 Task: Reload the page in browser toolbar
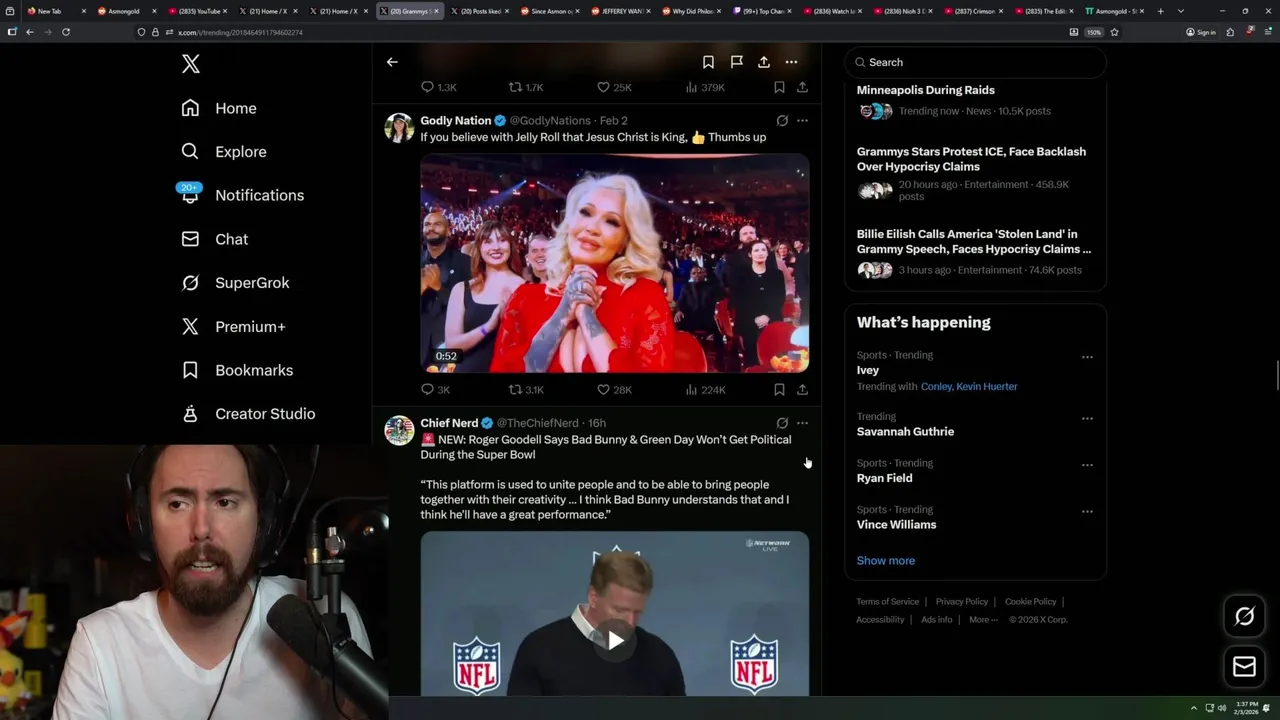(x=66, y=32)
